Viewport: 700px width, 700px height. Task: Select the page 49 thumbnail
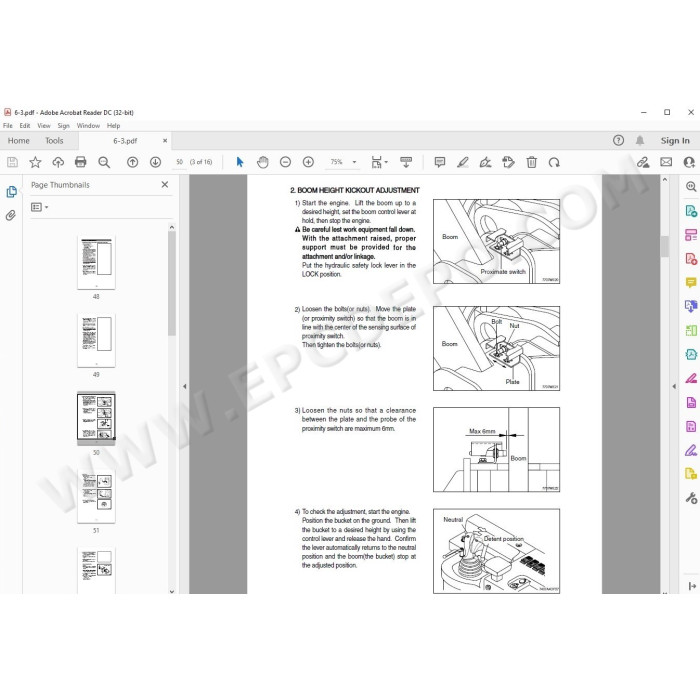pos(96,341)
